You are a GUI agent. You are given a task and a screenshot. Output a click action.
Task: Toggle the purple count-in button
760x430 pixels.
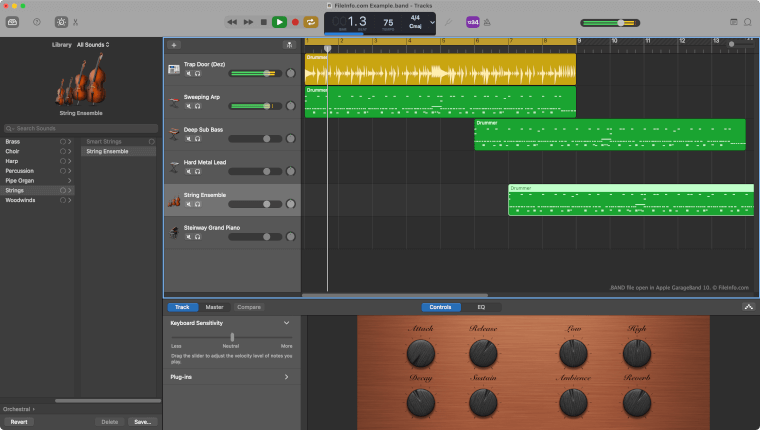pyautogui.click(x=473, y=21)
